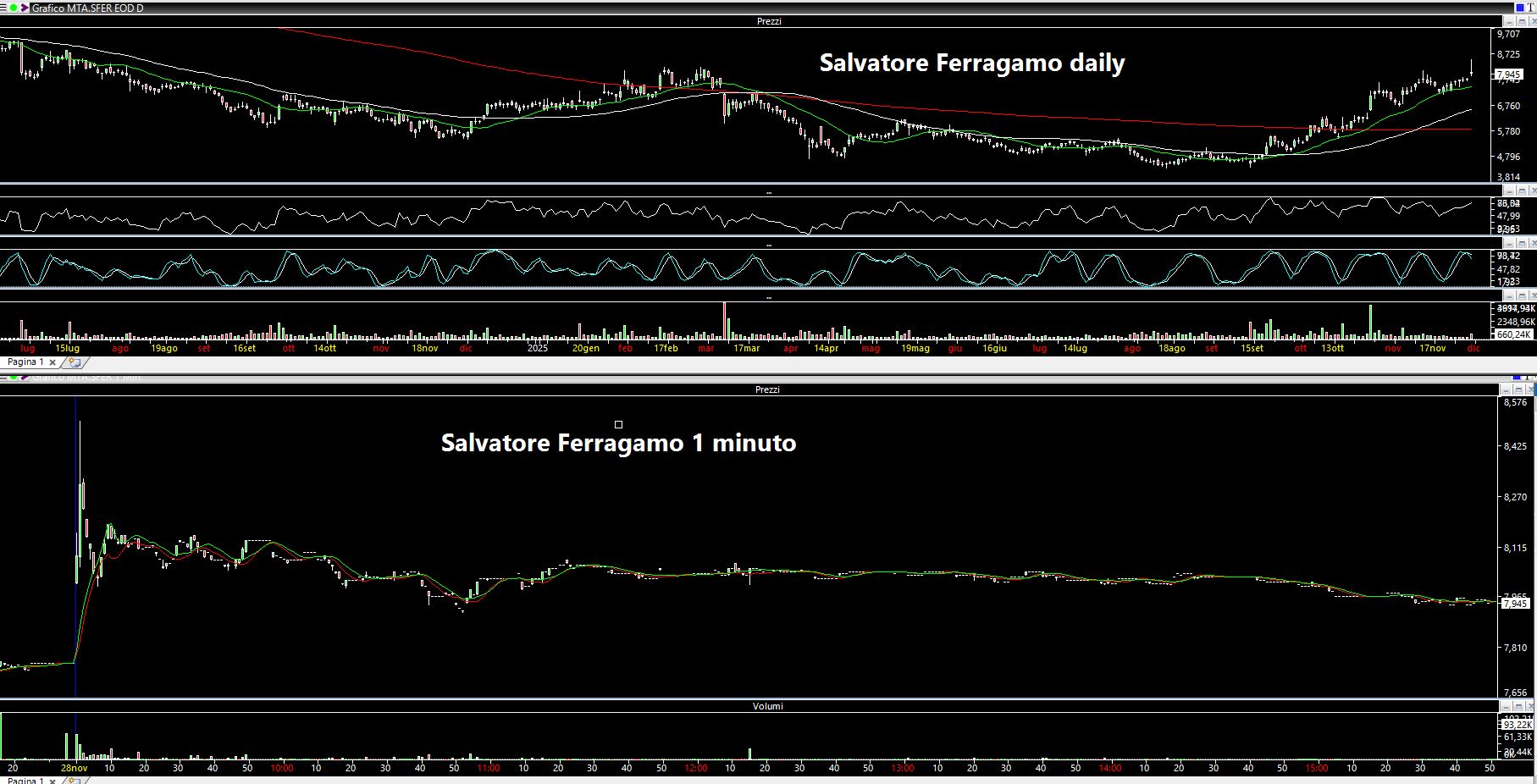The height and width of the screenshot is (784, 1537).
Task: Maximize the daily chart volume panel
Action: click(x=1521, y=296)
